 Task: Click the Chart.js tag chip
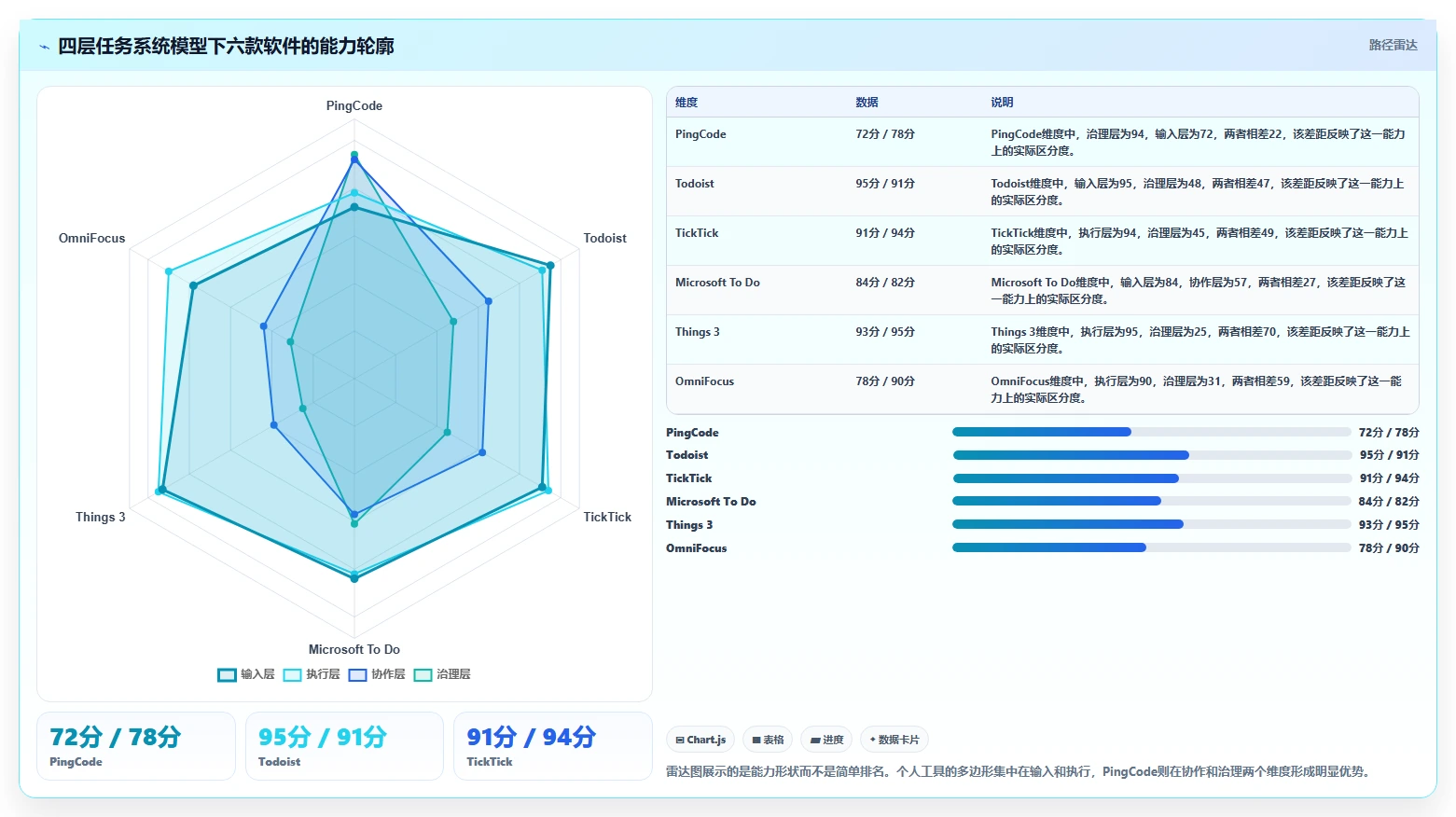pyautogui.click(x=700, y=740)
